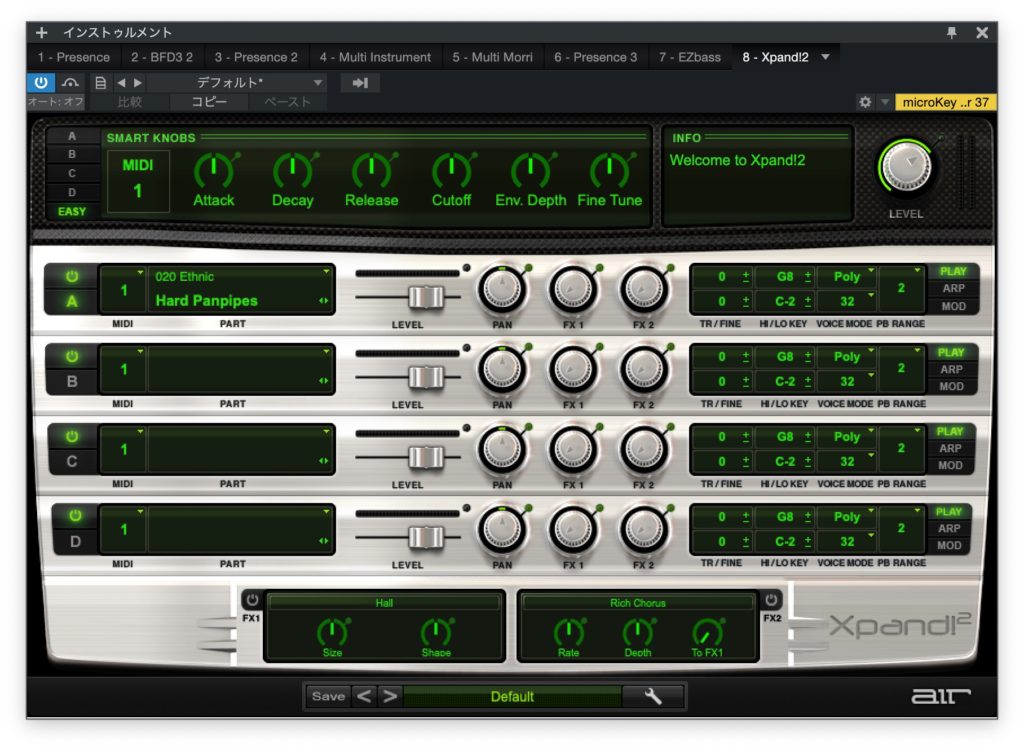Click part A level slider handle
The height and width of the screenshot is (750, 1024).
point(427,297)
